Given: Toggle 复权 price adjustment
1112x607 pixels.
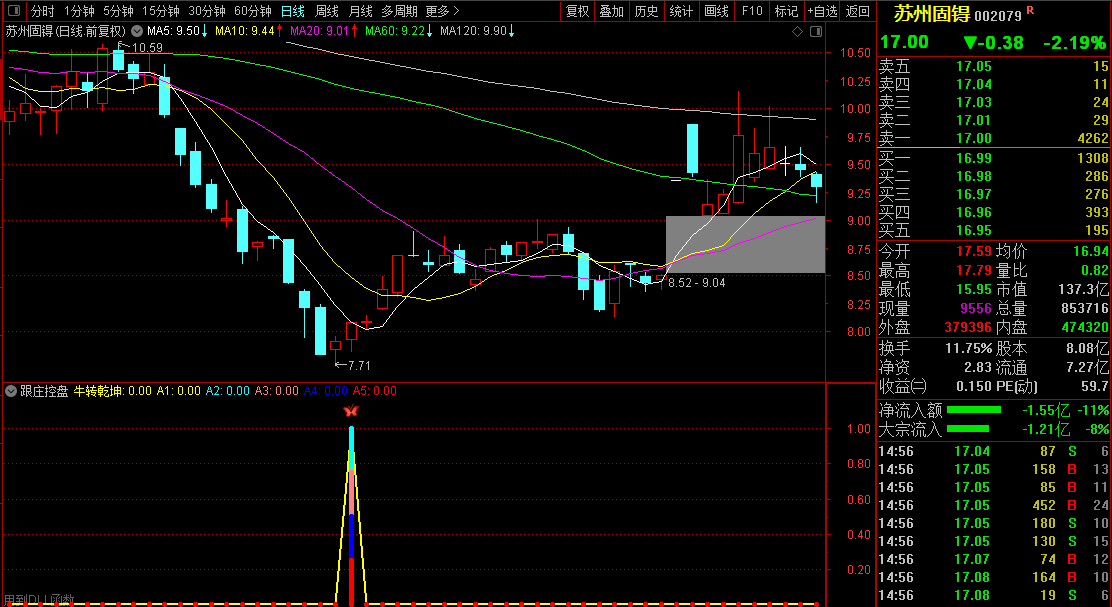Looking at the screenshot, I should (577, 11).
